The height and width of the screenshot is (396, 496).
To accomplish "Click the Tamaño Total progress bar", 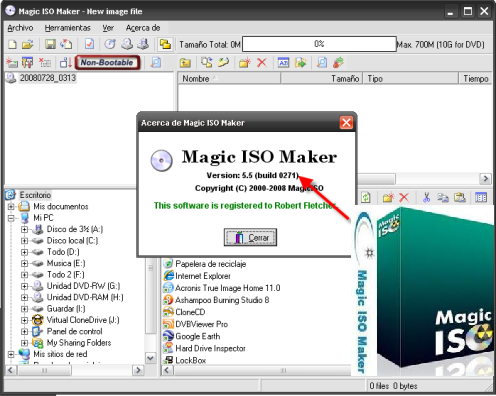I will [319, 44].
